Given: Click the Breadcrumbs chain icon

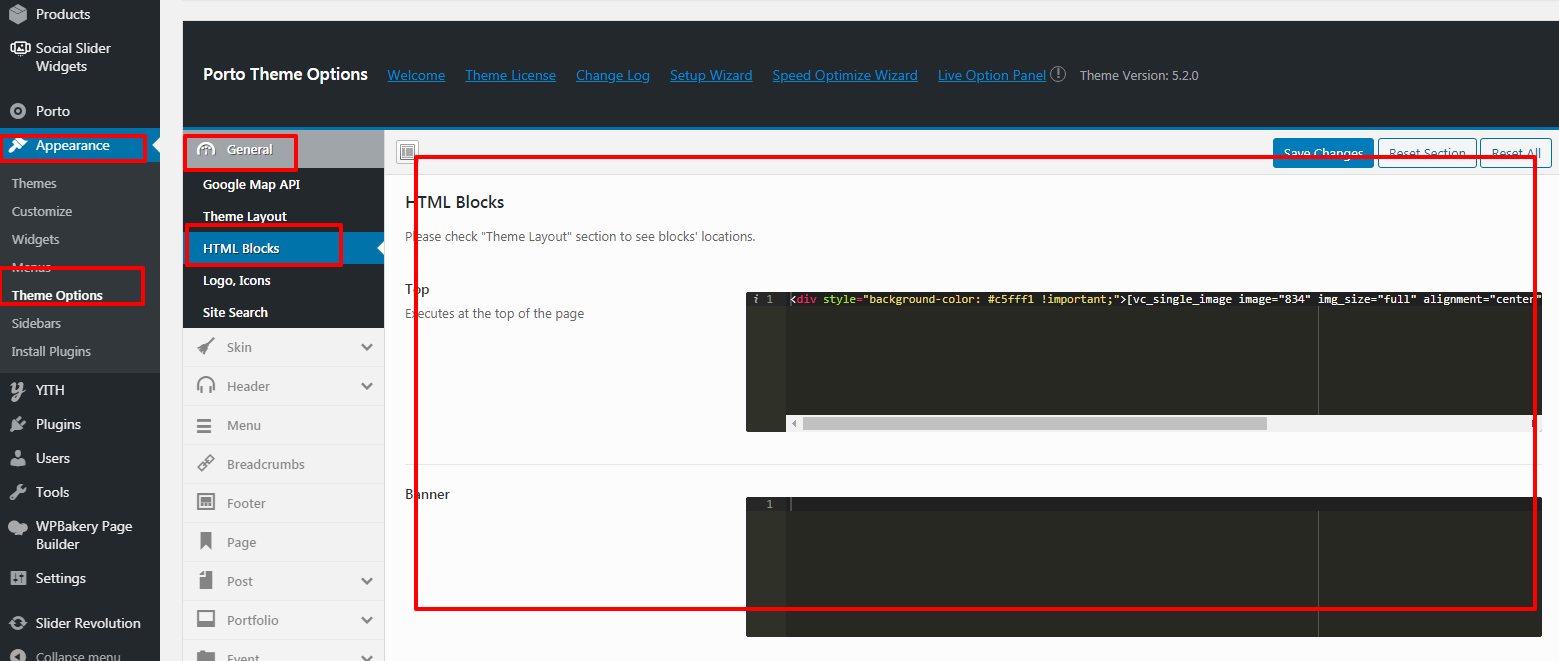Looking at the screenshot, I should click(x=206, y=464).
